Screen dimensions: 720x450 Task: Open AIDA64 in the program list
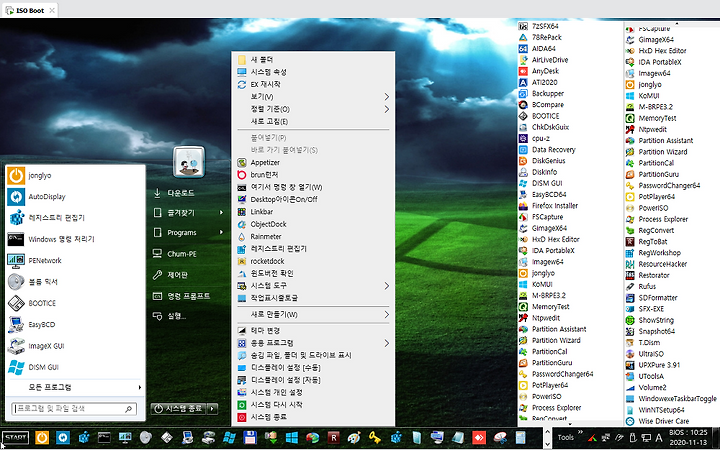coord(537,48)
